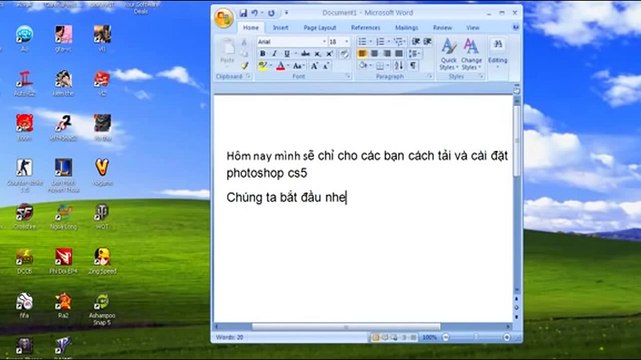Justify the paragraph text
Viewport: 641px width, 360px height.
point(399,54)
